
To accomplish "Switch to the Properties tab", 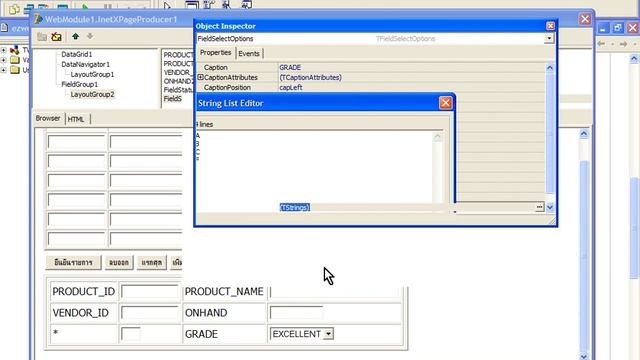I will pyautogui.click(x=216, y=53).
